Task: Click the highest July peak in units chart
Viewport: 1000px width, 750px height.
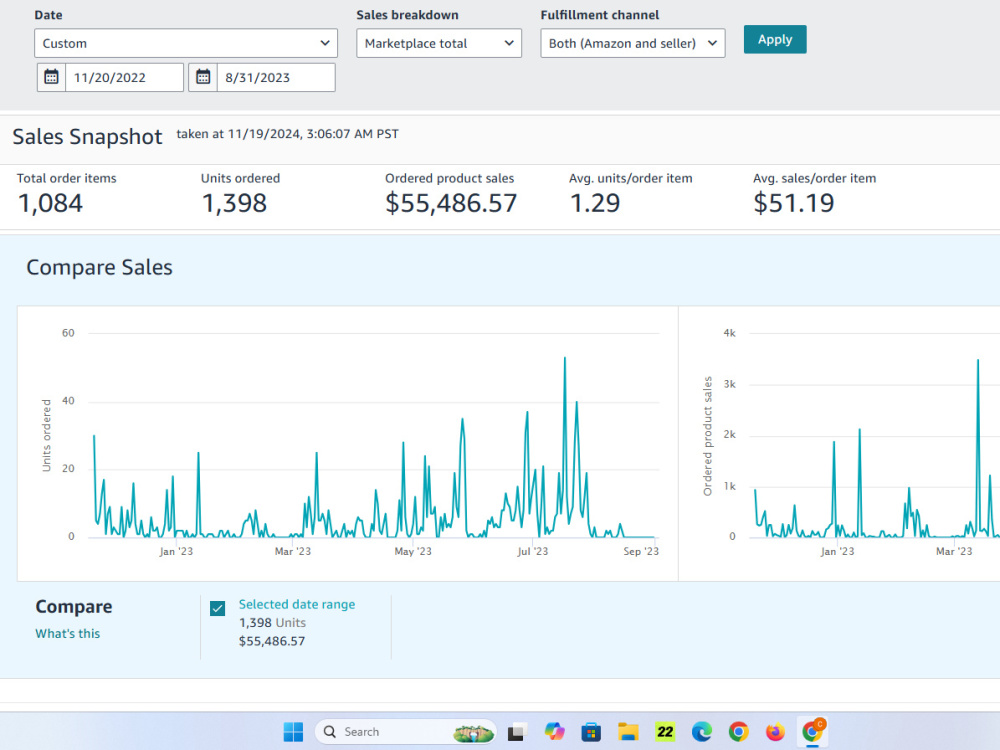Action: point(564,358)
